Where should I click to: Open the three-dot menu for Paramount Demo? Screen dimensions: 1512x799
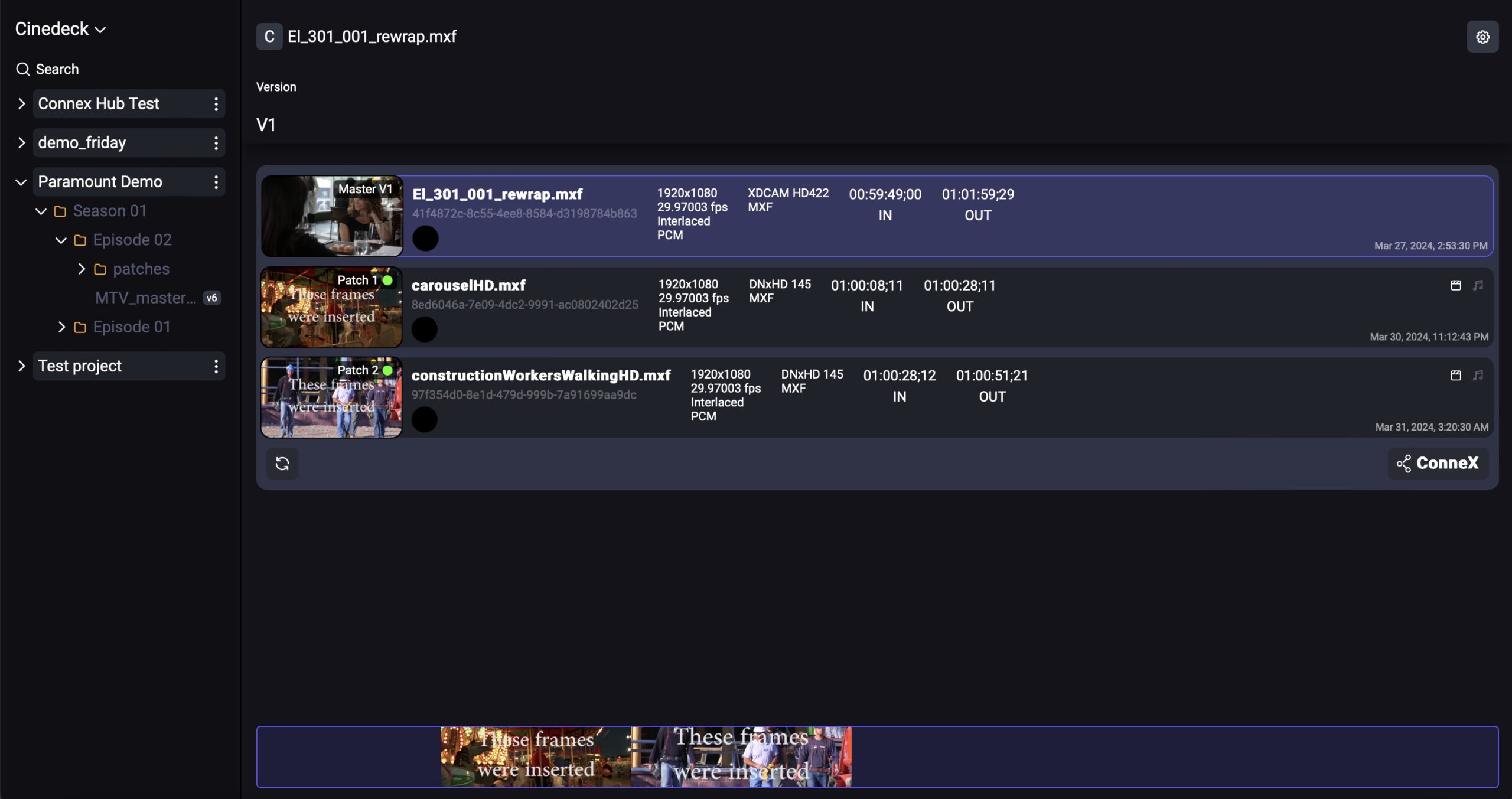[x=216, y=182]
